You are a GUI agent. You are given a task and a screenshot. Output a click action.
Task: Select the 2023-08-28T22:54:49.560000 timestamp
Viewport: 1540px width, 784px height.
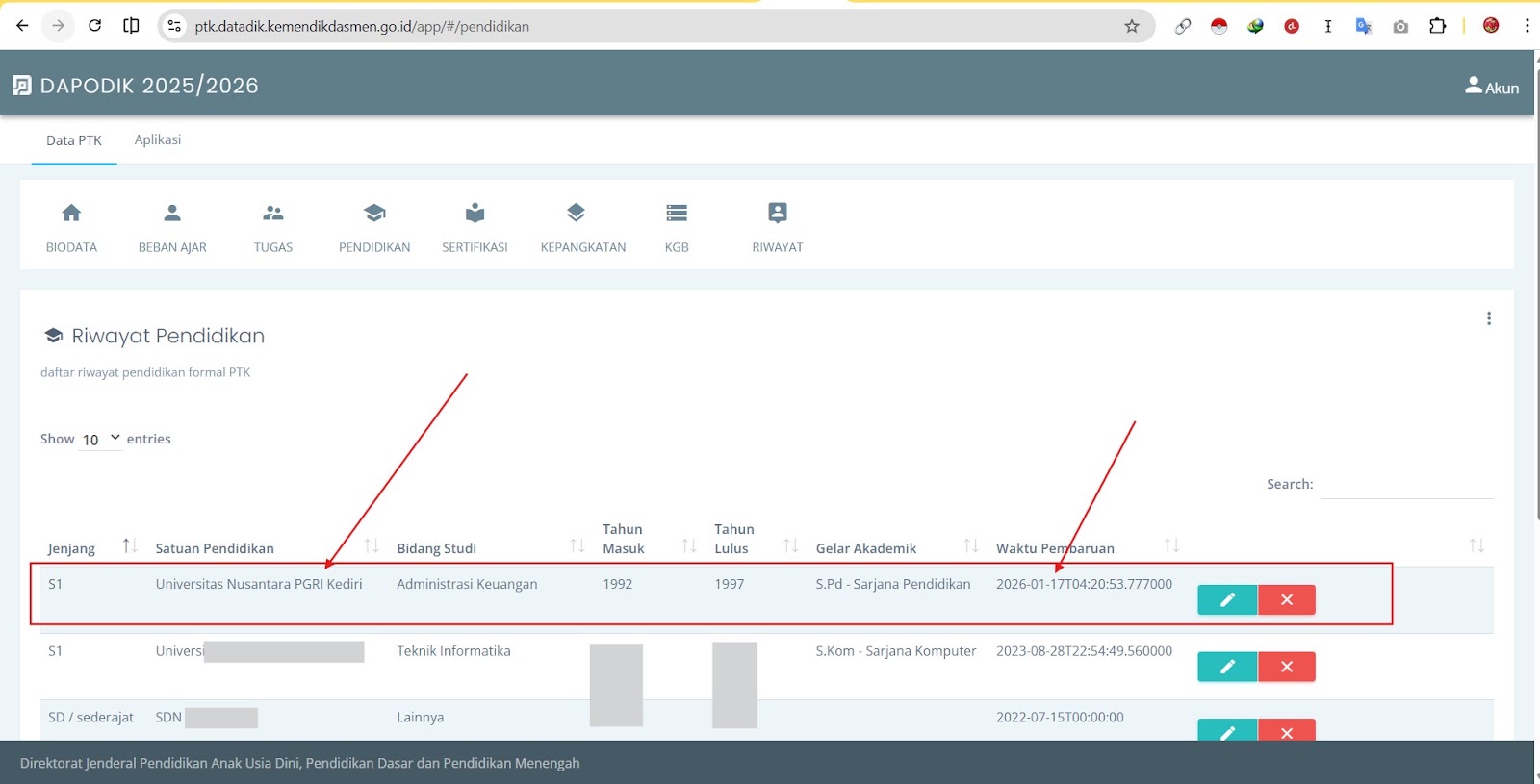pos(1084,651)
